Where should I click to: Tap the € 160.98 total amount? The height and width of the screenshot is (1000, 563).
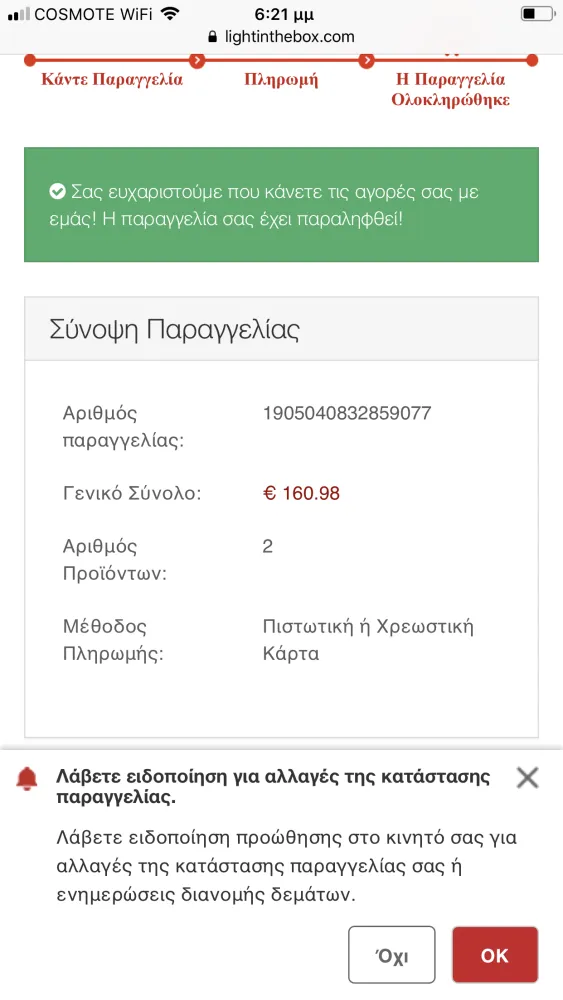(x=301, y=493)
